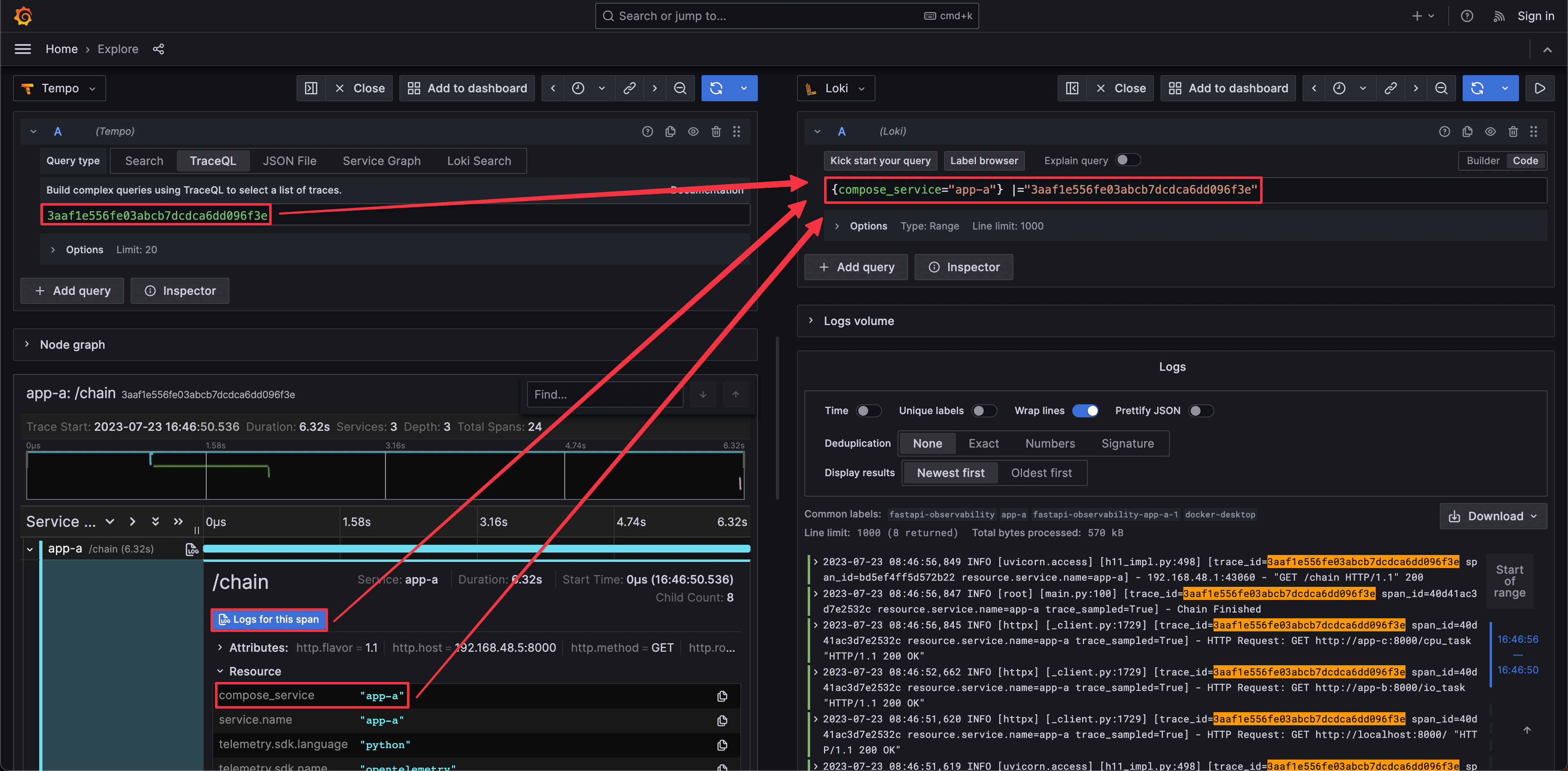Click Logs for this span button
Viewport: 1568px width, 771px height.
coord(269,619)
